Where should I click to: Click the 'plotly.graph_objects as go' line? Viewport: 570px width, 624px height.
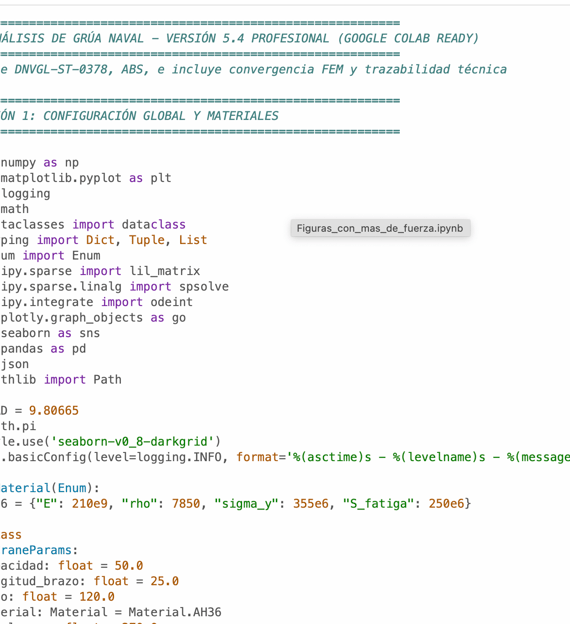[93, 318]
